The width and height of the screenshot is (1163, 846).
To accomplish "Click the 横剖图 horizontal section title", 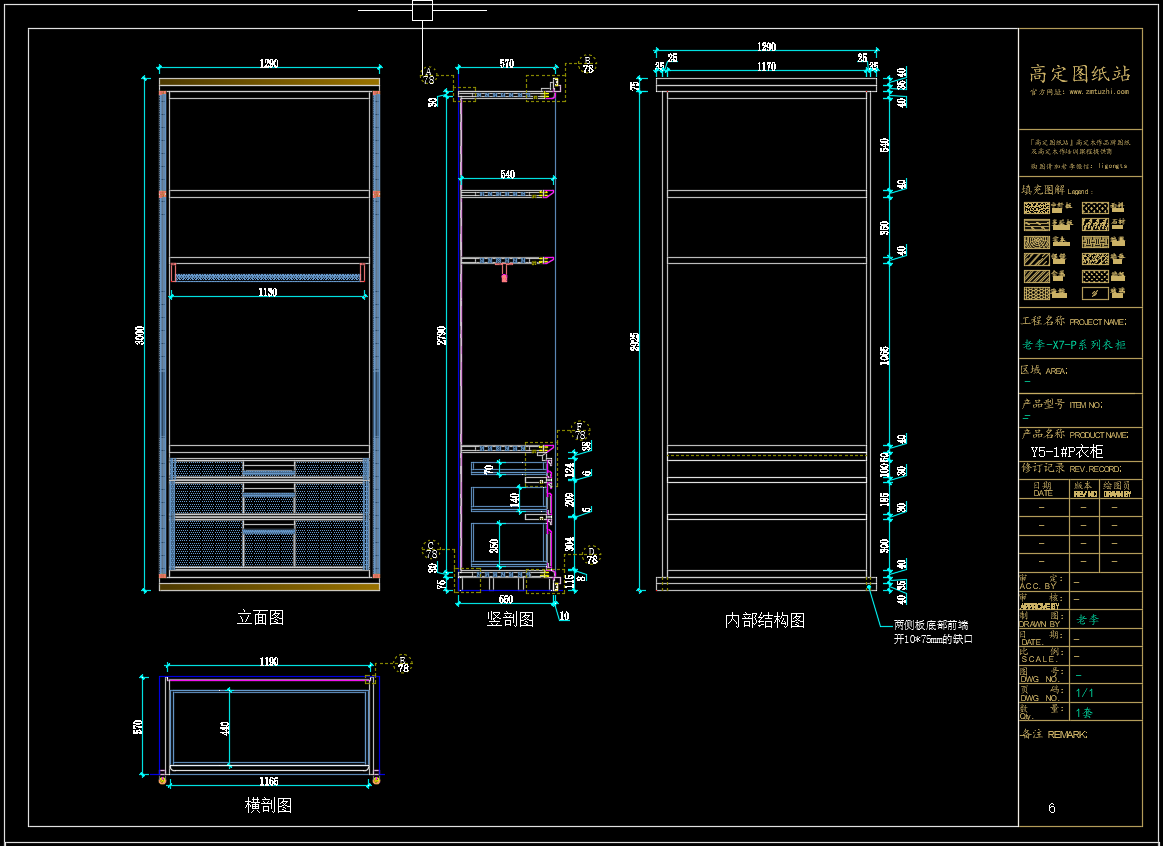I will tap(268, 805).
